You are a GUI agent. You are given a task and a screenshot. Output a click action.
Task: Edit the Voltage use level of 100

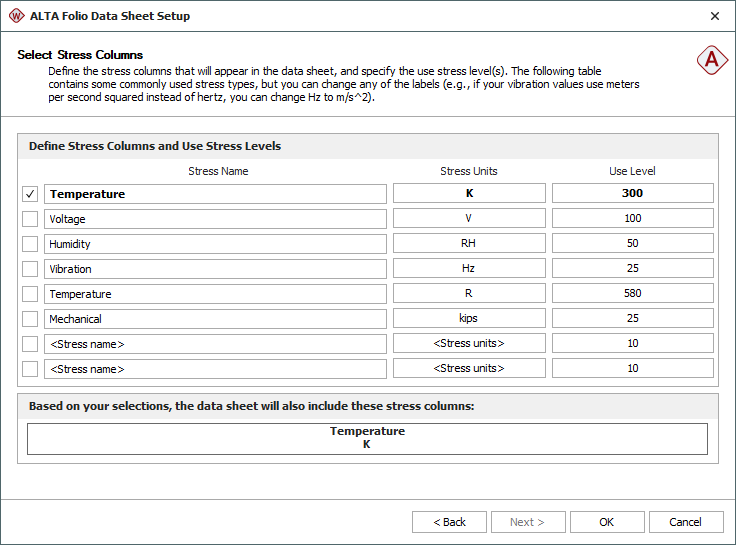632,219
